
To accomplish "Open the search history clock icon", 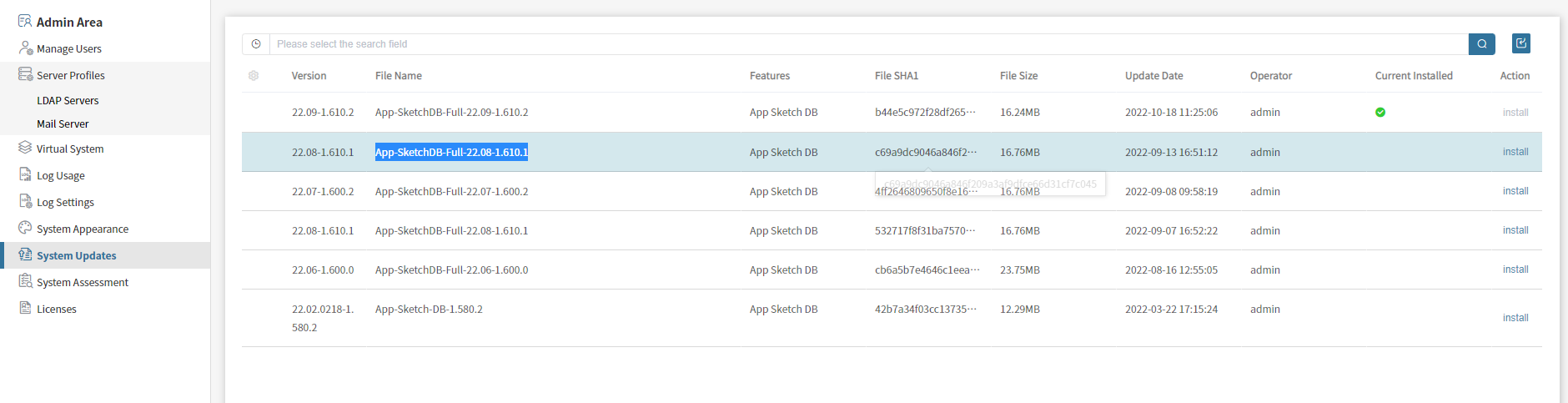I will coord(256,44).
